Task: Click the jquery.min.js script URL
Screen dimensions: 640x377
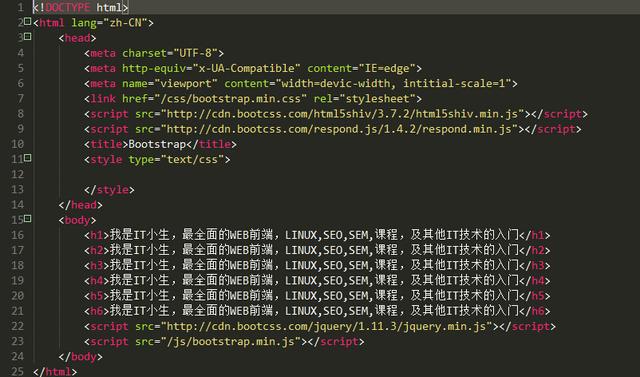Action: coord(327,326)
